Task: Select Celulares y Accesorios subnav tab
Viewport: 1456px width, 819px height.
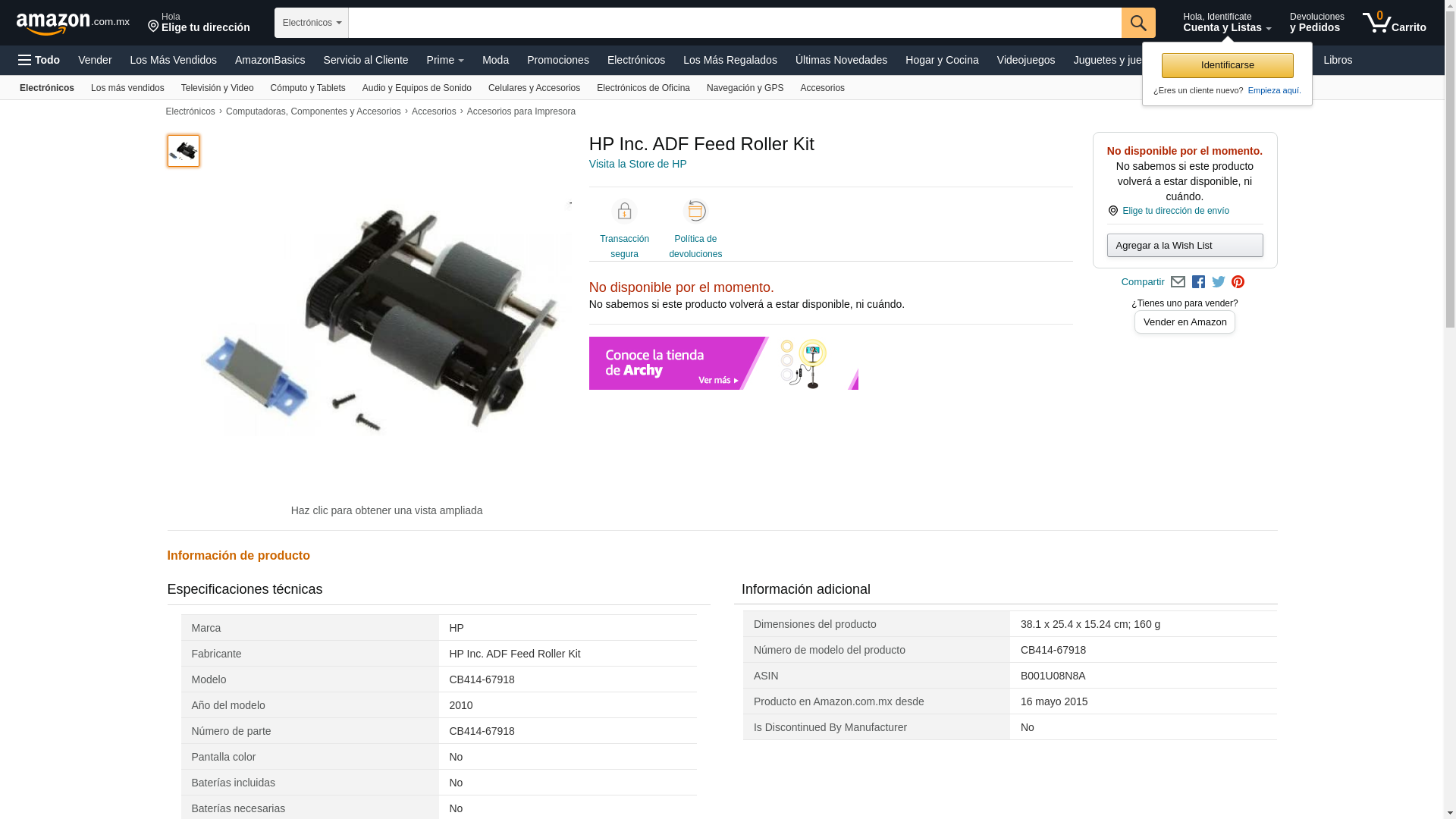Action: click(x=534, y=88)
